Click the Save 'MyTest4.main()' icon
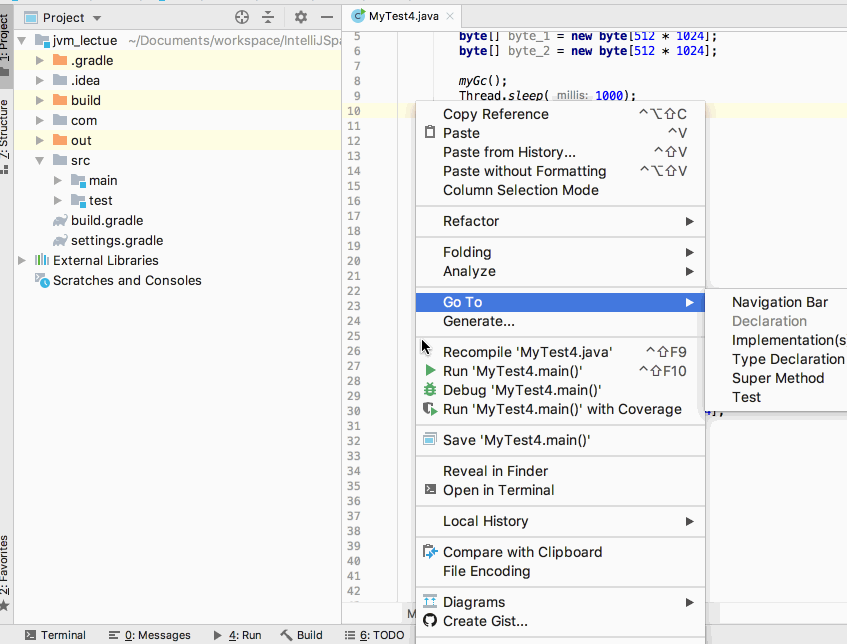This screenshot has height=644, width=847. [430, 439]
